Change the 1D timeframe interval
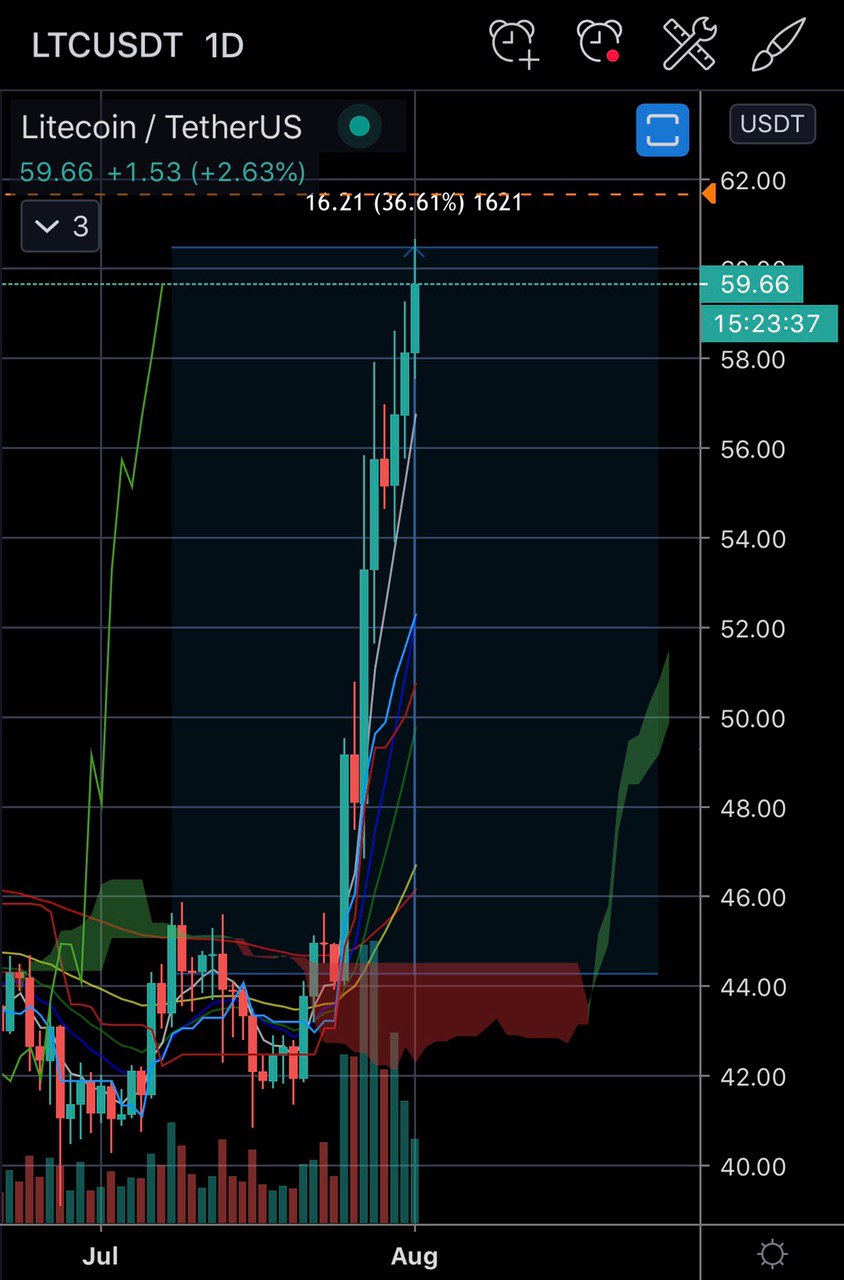The width and height of the screenshot is (844, 1280). point(224,46)
